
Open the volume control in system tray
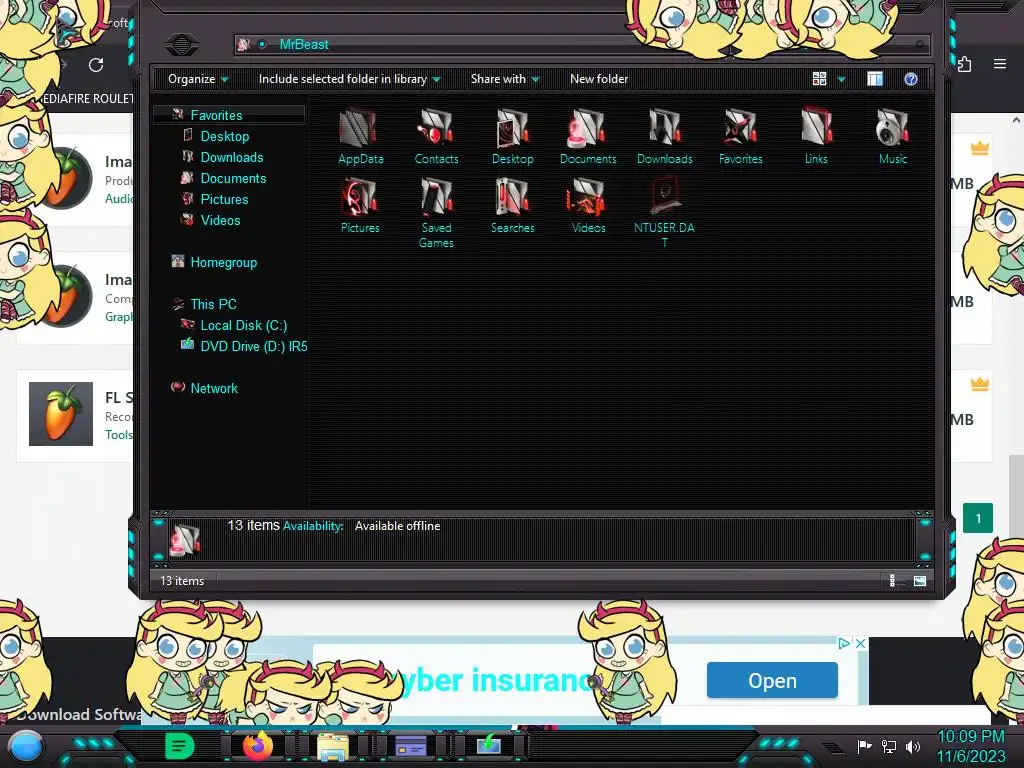[913, 746]
